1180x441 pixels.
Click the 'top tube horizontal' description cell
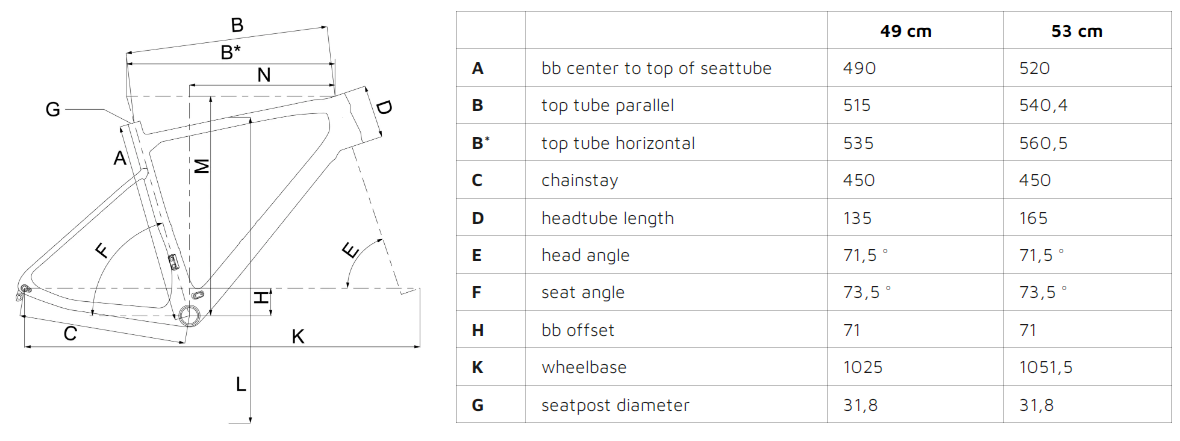pyautogui.click(x=618, y=143)
